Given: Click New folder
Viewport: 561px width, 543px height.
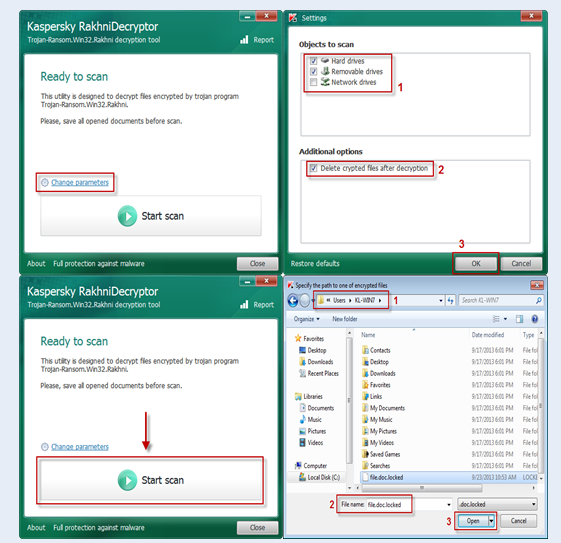Looking at the screenshot, I should click(345, 319).
